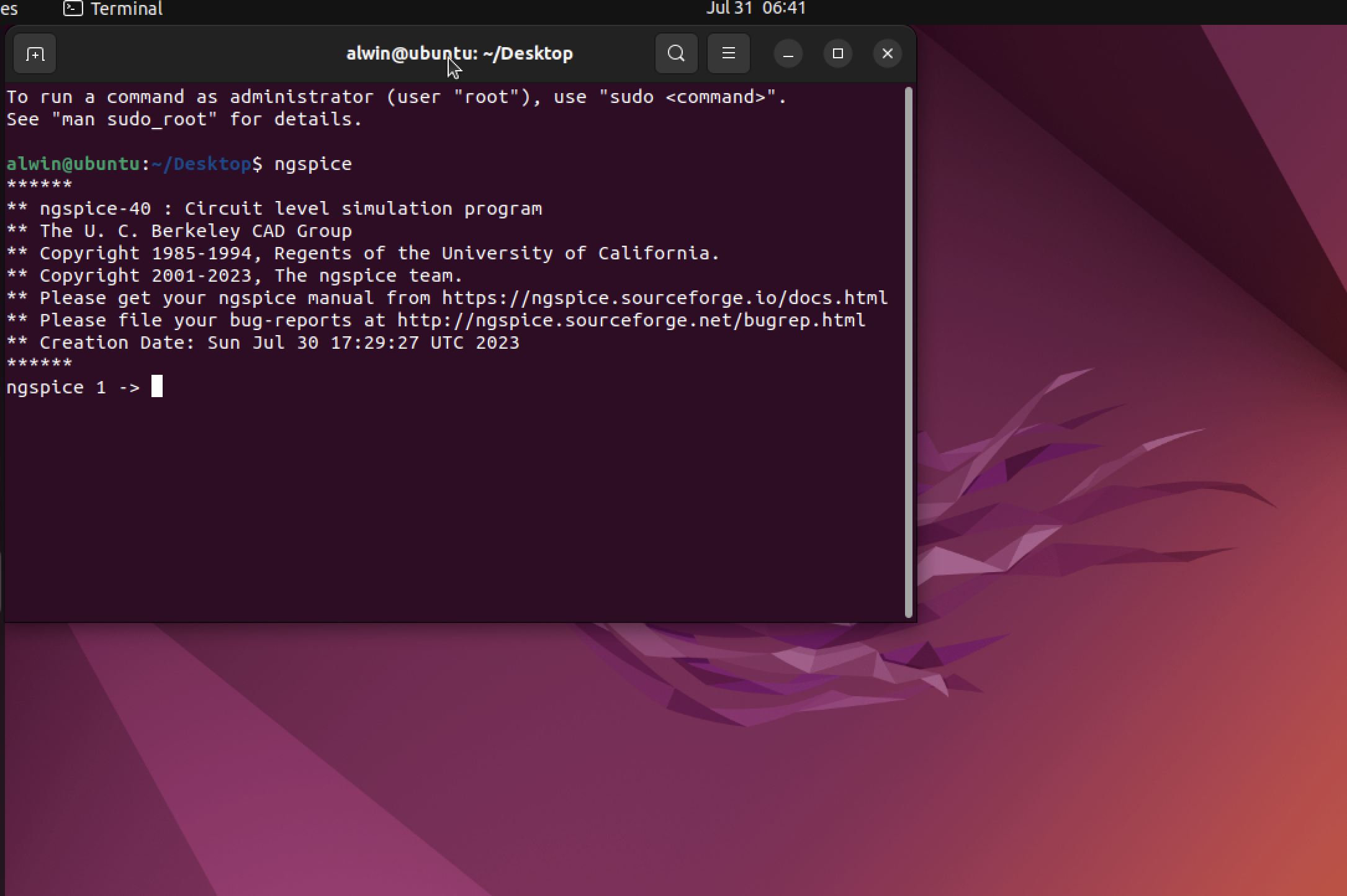Viewport: 1347px width, 896px height.
Task: Click the blinking terminal cursor block
Action: pos(158,387)
